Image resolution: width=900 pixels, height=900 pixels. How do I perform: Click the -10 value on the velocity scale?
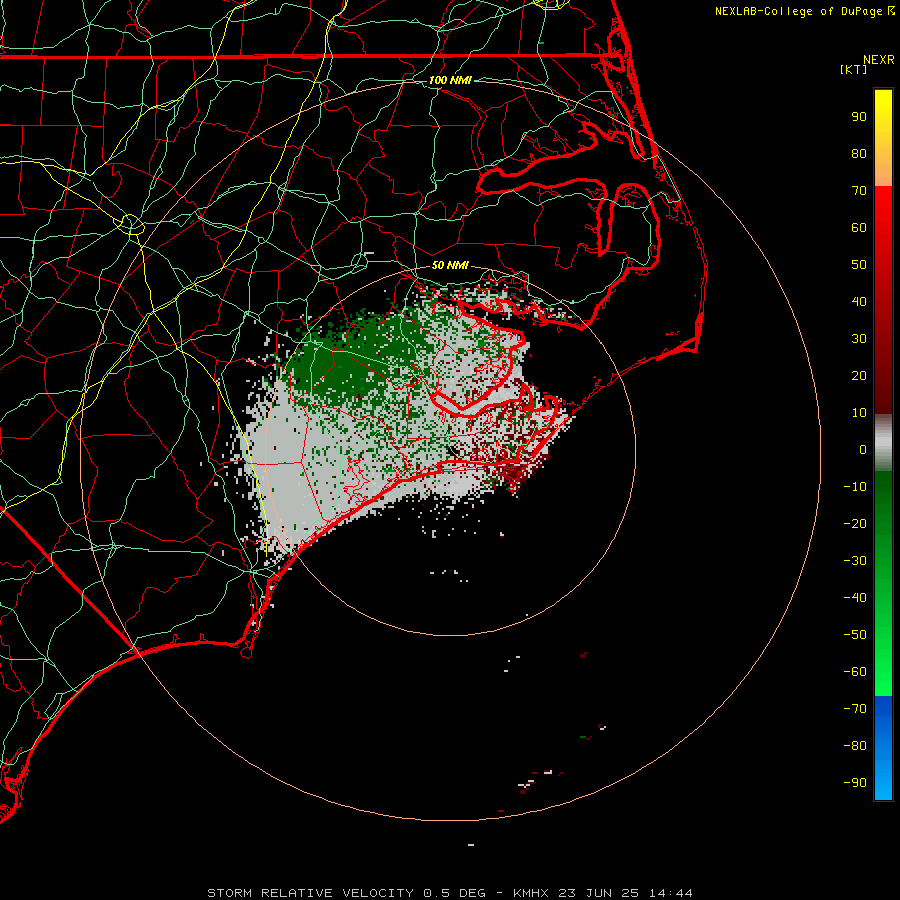855,487
